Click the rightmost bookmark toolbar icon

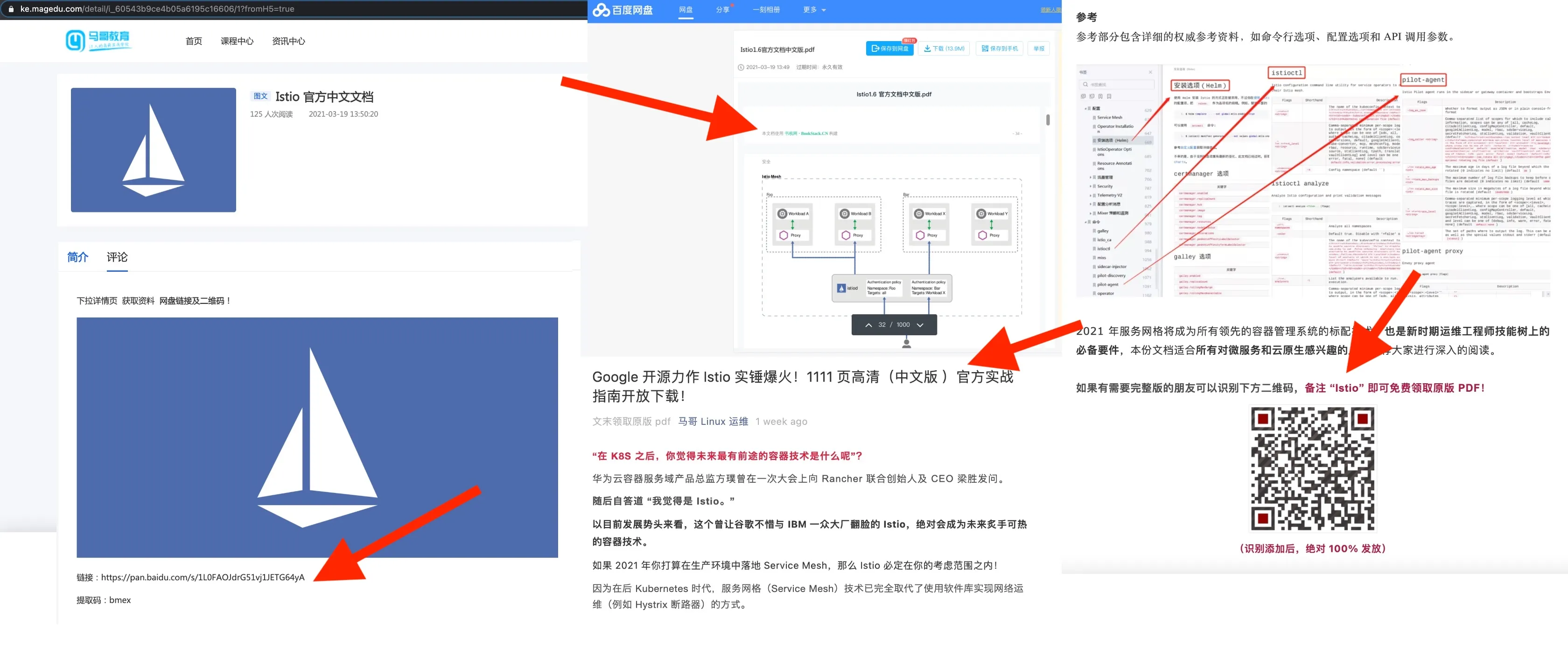click(x=1109, y=96)
